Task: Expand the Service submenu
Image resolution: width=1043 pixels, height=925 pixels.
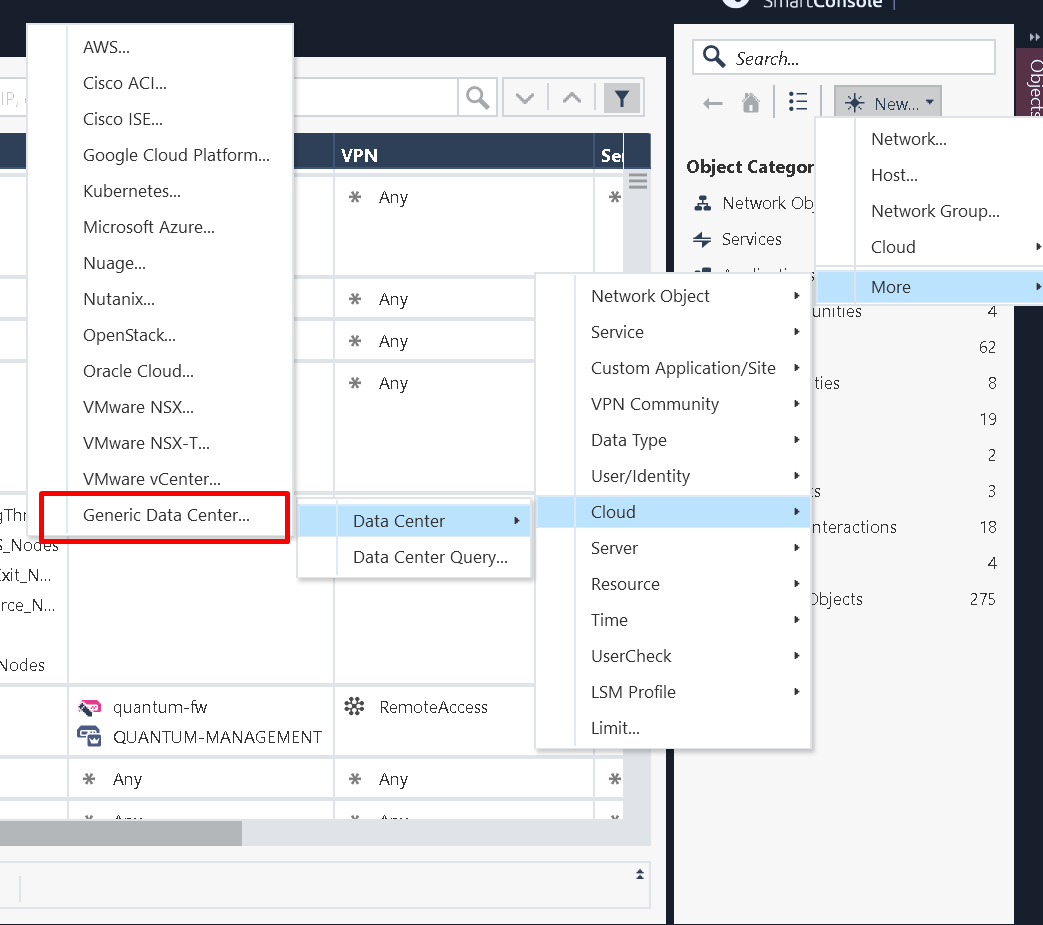Action: point(673,332)
